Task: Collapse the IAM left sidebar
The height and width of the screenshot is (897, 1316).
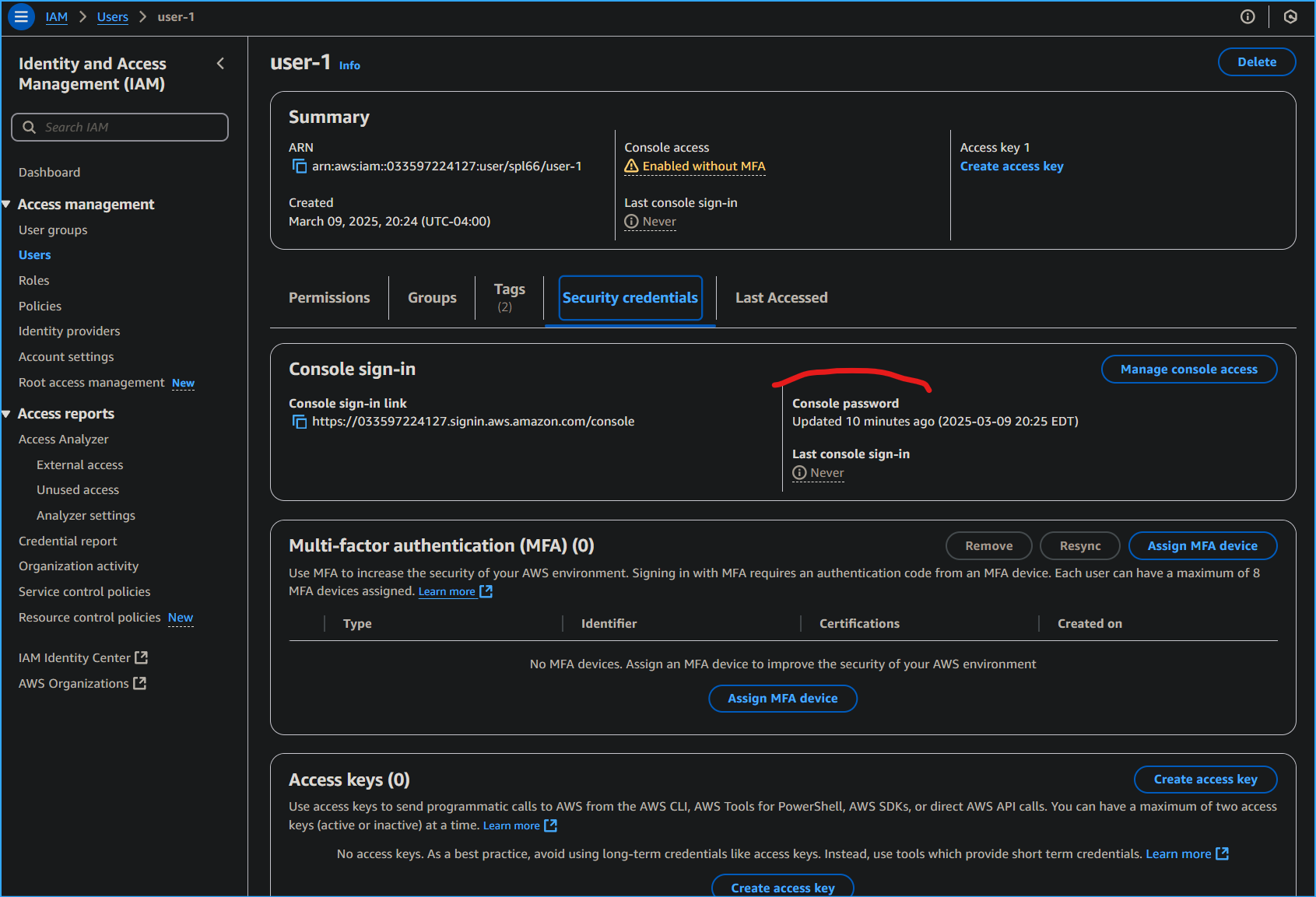Action: 220,63
